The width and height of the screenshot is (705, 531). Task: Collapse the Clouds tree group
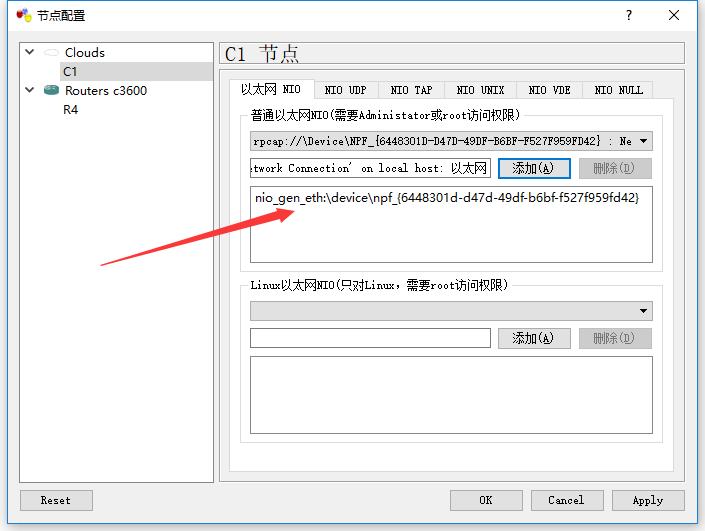coord(30,52)
